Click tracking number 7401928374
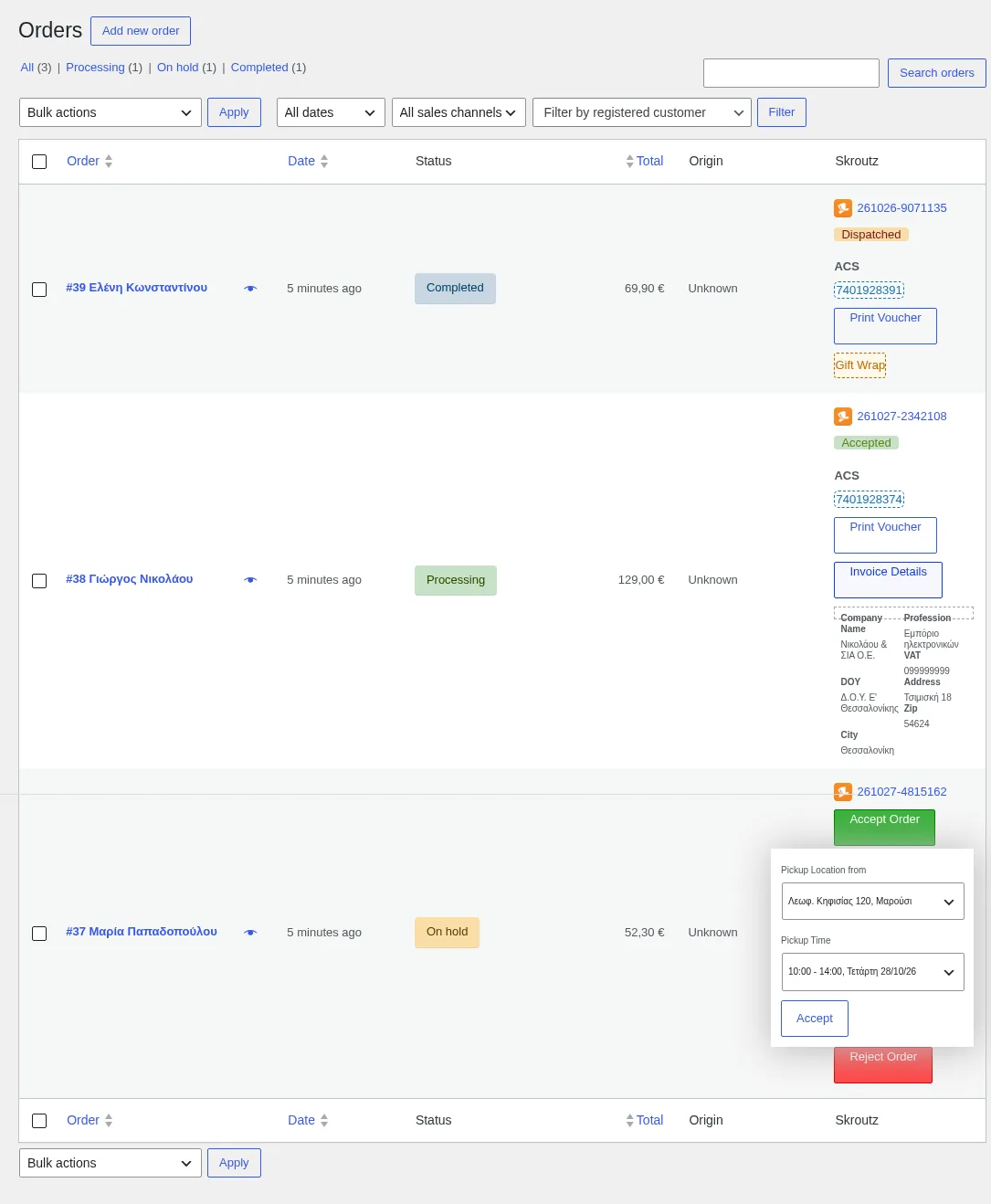991x1204 pixels. pos(869,500)
